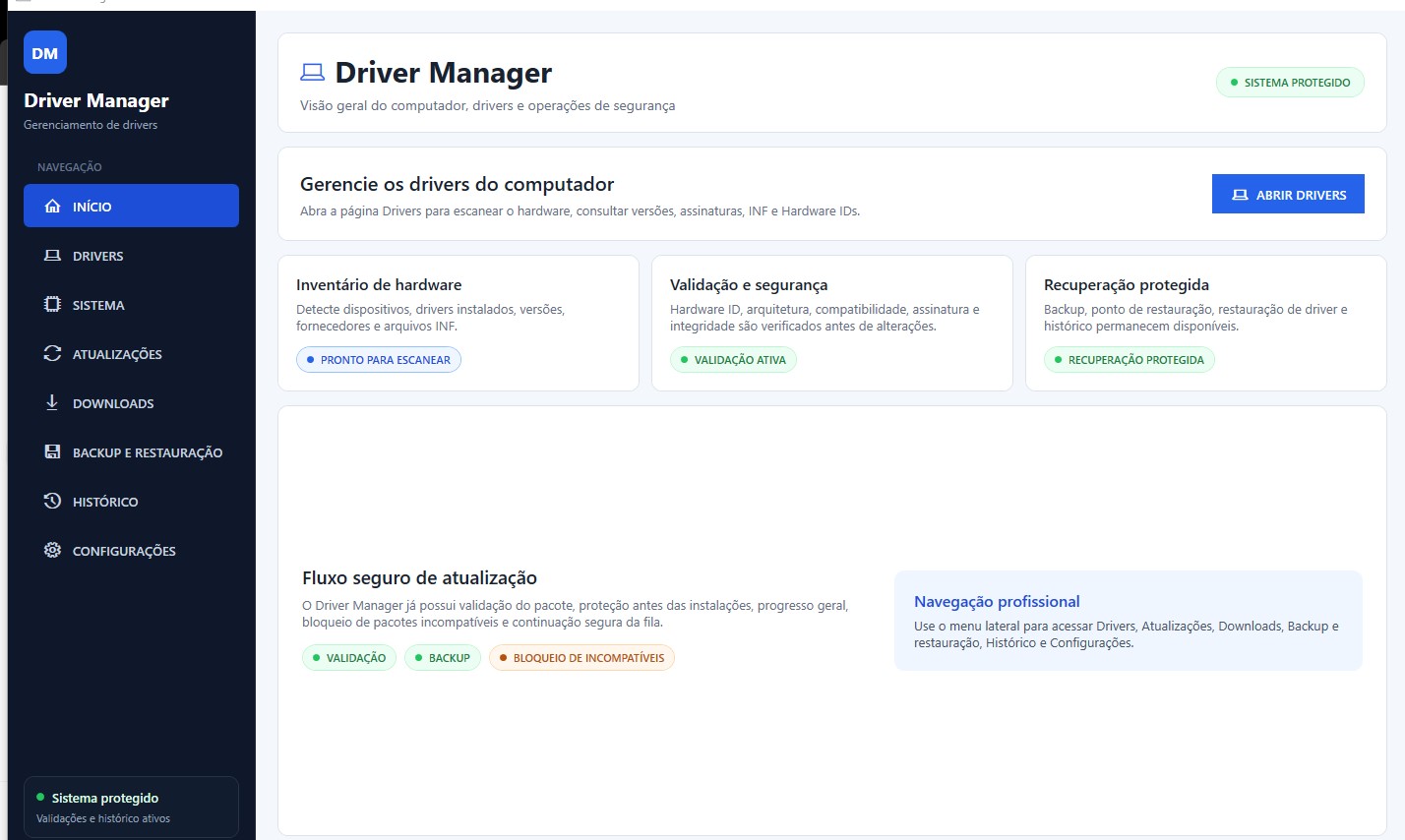
Task: Go to the Drivers page
Action: coord(131,256)
